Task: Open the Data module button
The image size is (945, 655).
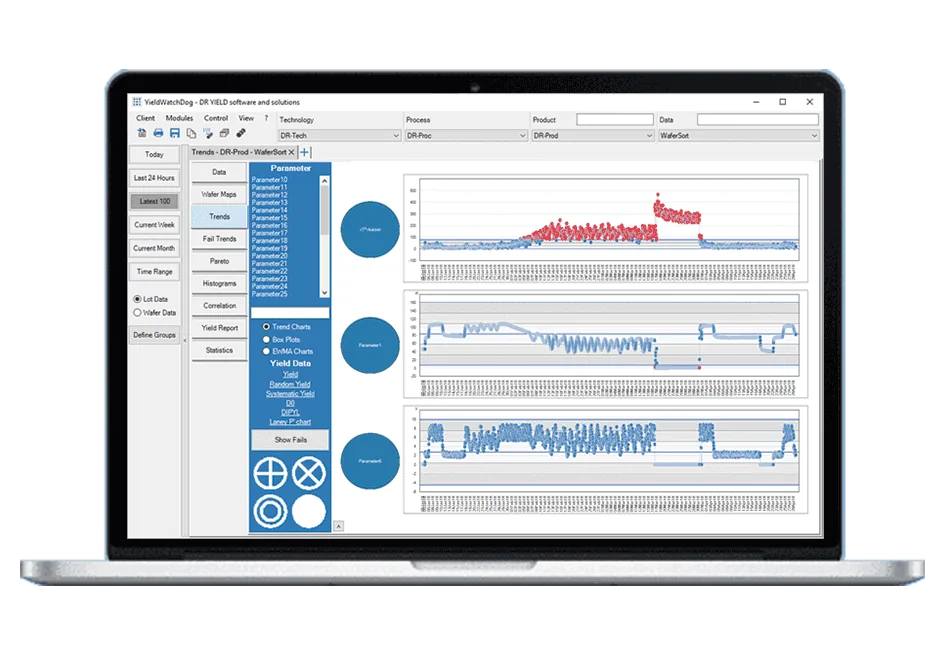Action: click(219, 172)
